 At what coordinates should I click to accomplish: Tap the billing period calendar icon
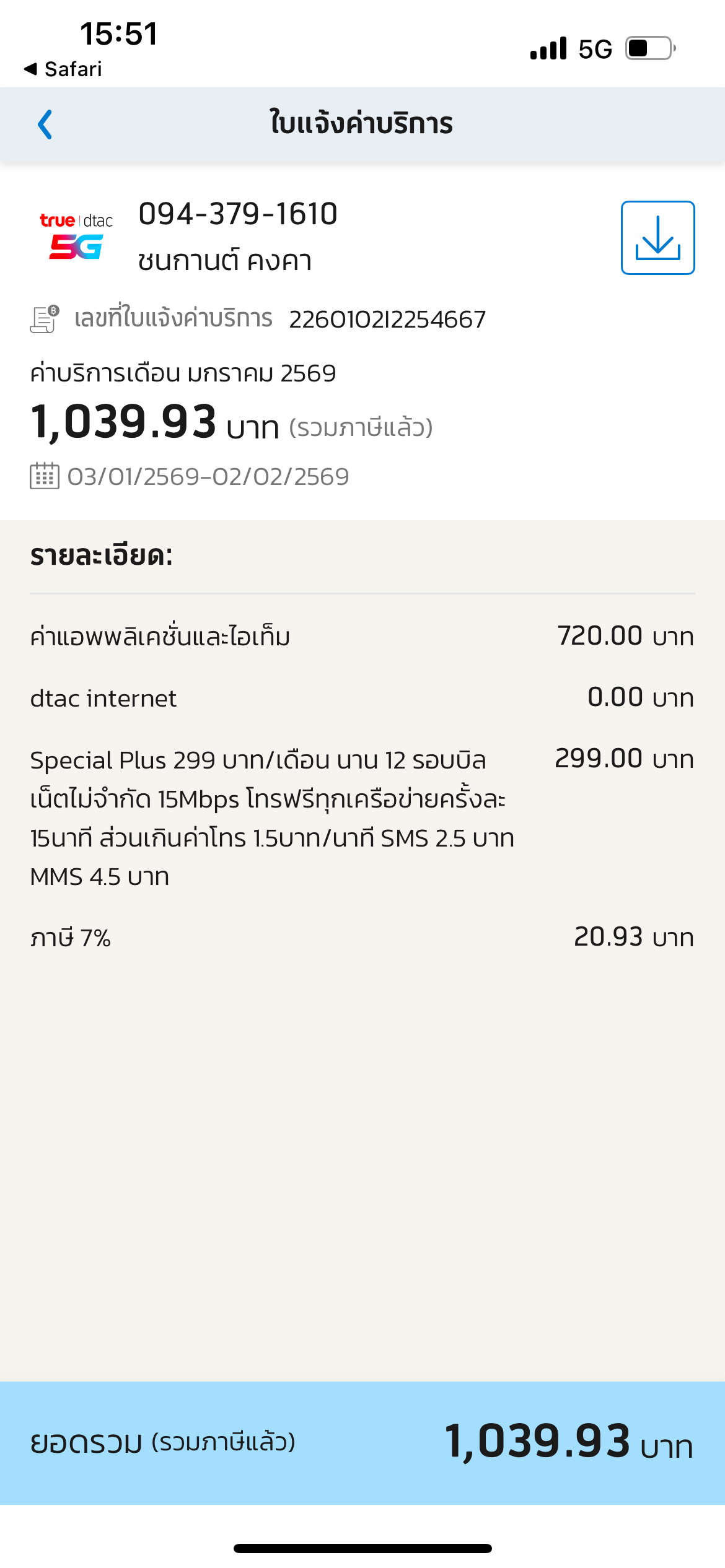pyautogui.click(x=45, y=476)
